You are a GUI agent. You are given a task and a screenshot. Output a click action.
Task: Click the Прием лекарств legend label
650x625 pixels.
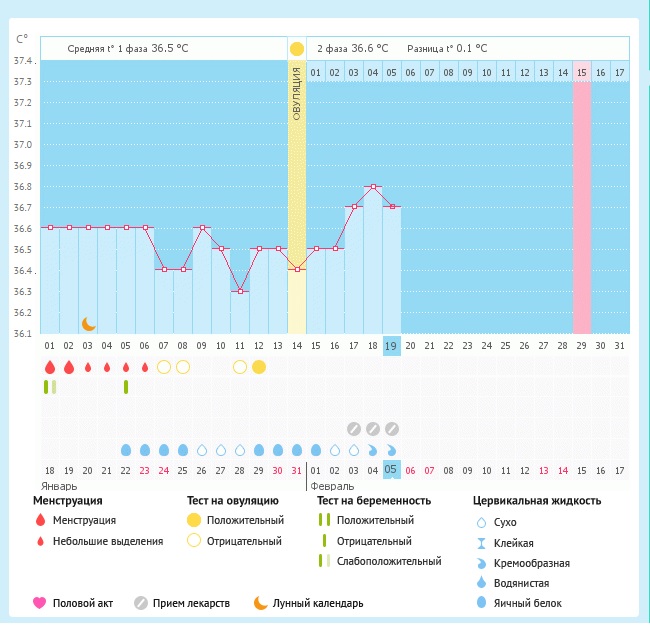pos(192,603)
